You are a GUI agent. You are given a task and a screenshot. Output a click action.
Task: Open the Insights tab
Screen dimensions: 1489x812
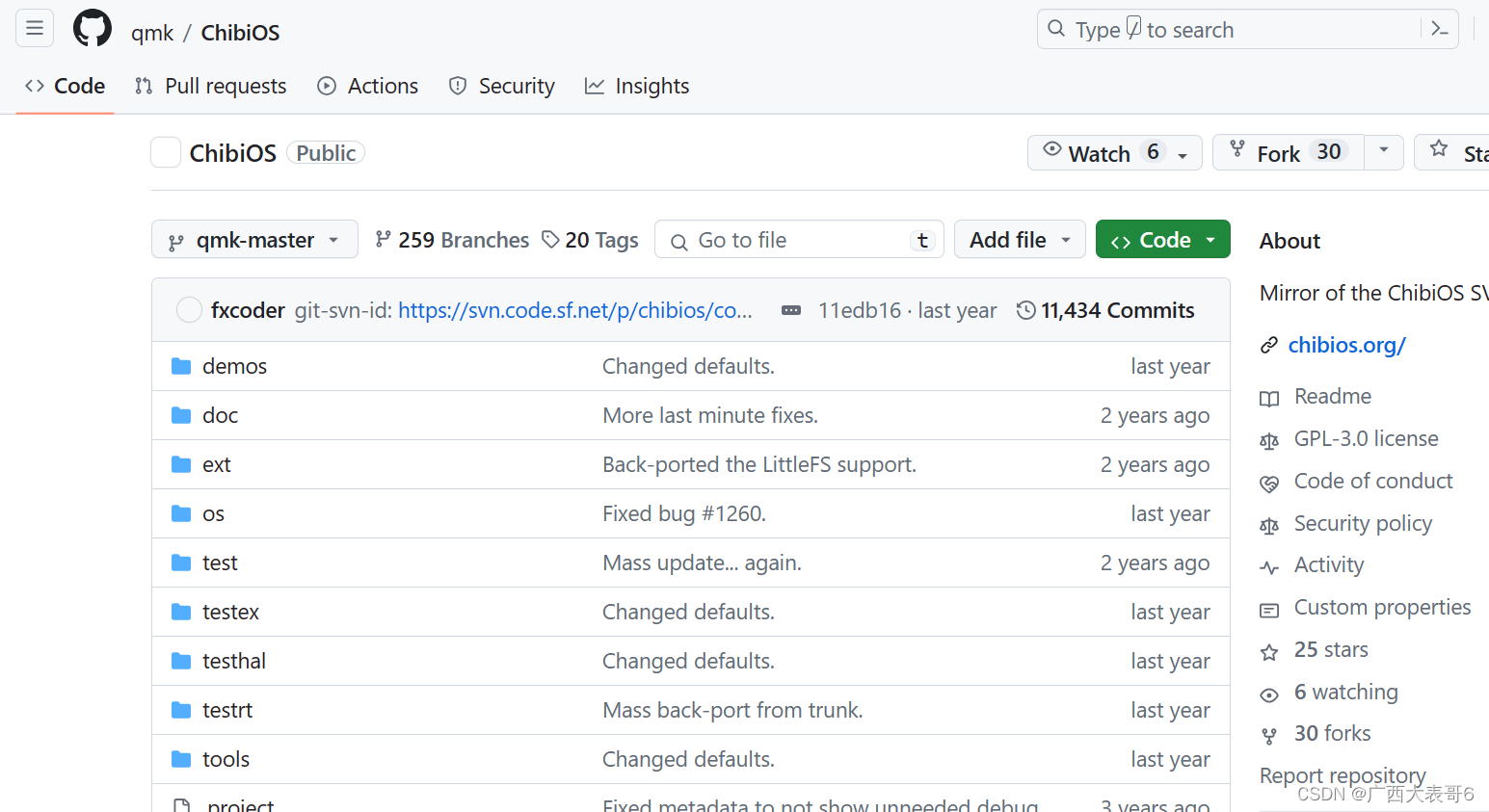tap(637, 86)
